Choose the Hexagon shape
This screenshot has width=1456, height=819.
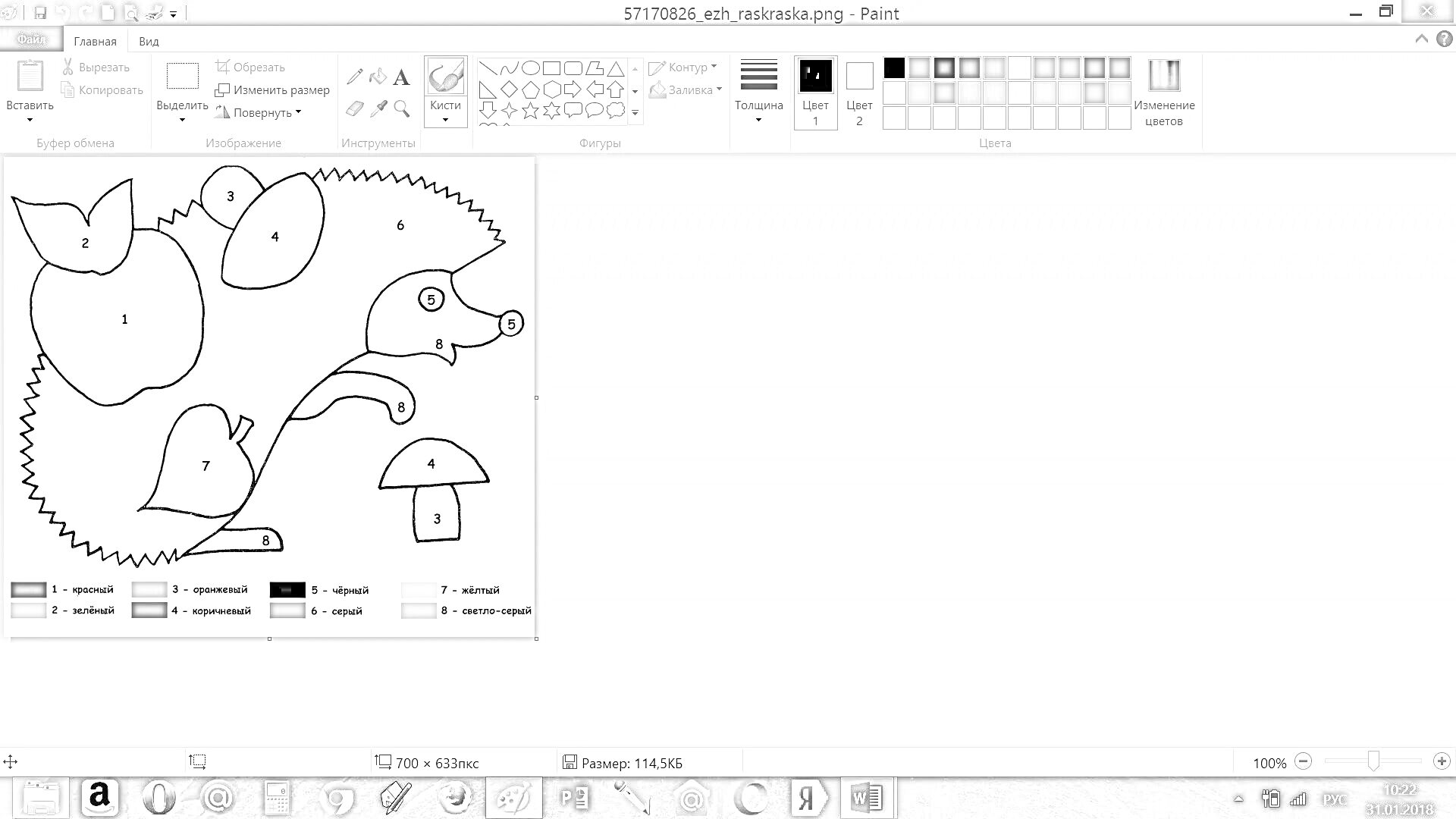[x=551, y=89]
